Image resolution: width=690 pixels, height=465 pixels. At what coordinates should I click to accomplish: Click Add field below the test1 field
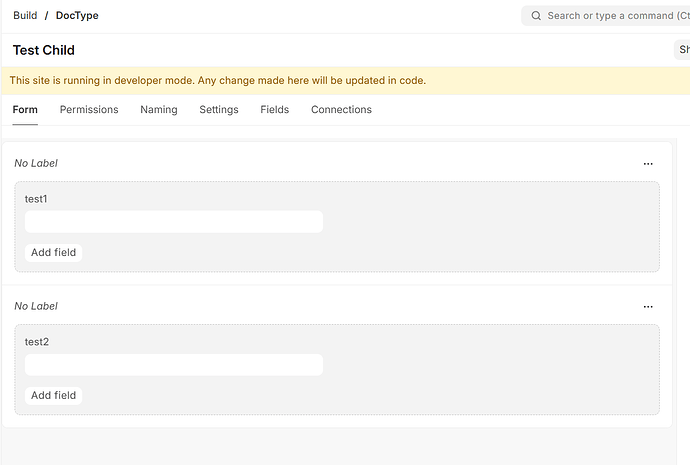(x=54, y=252)
